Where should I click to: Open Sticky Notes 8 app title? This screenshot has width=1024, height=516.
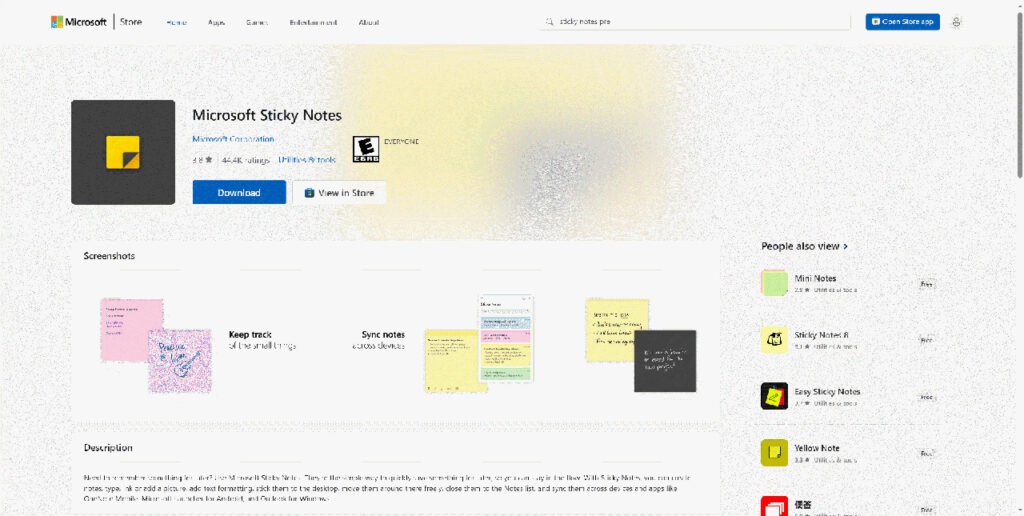[821, 335]
